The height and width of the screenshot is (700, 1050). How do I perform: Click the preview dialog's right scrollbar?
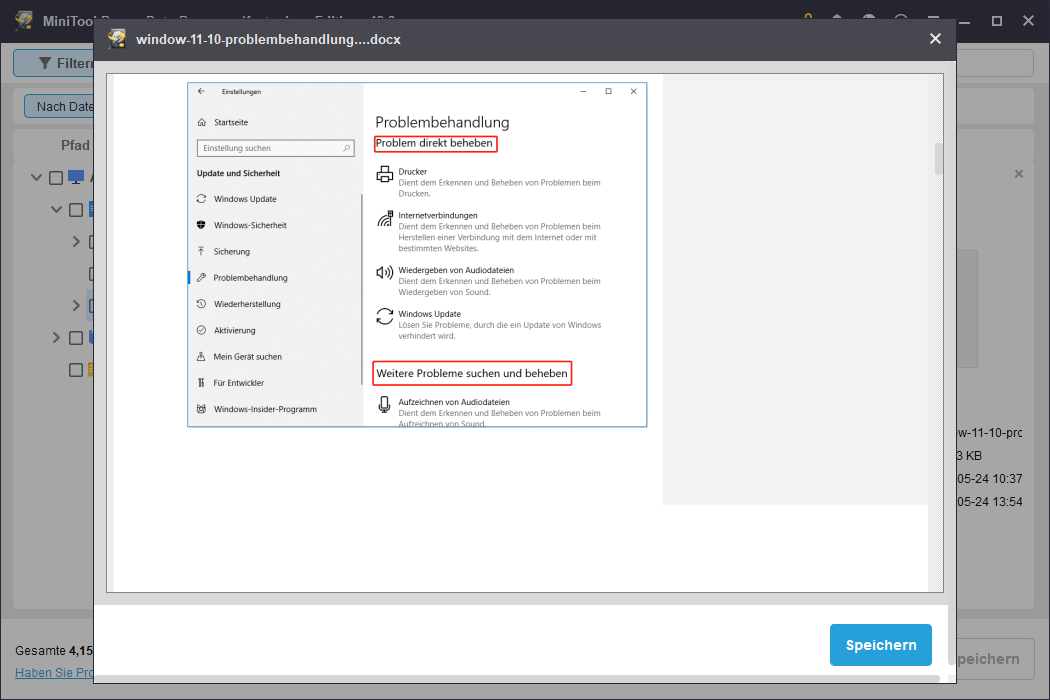click(x=938, y=160)
